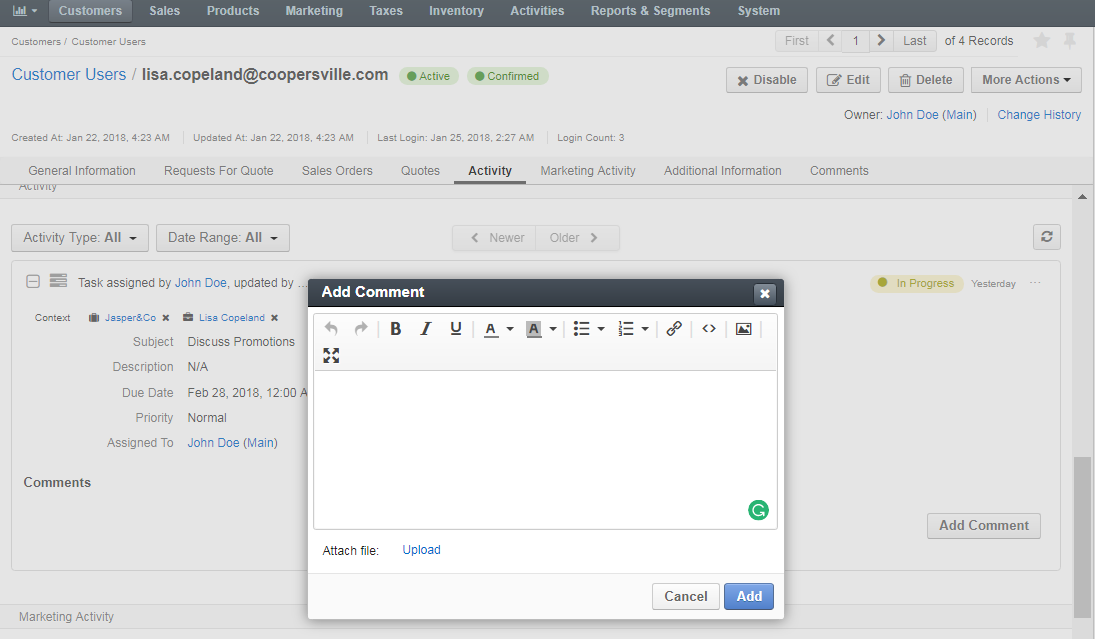1095x639 pixels.
Task: Insert an image into the comment
Action: click(744, 328)
